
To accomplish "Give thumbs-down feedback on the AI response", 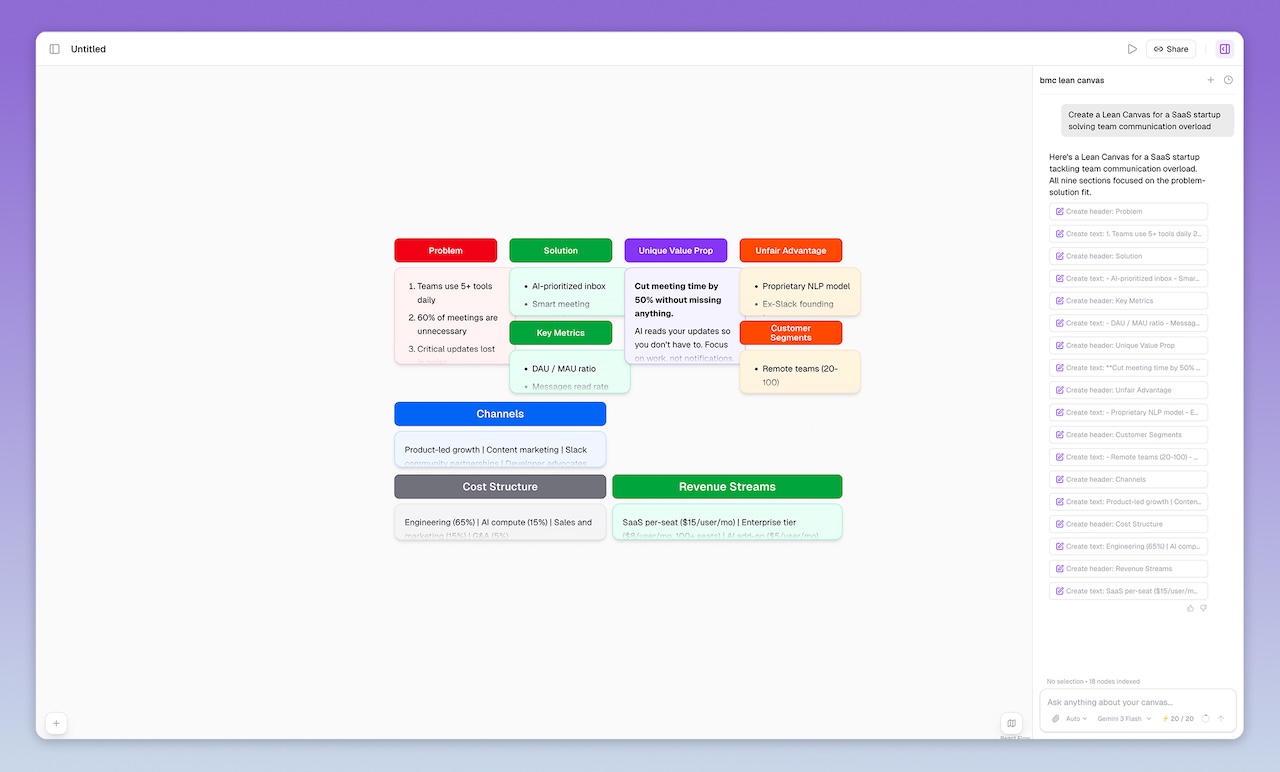I will click(1203, 608).
